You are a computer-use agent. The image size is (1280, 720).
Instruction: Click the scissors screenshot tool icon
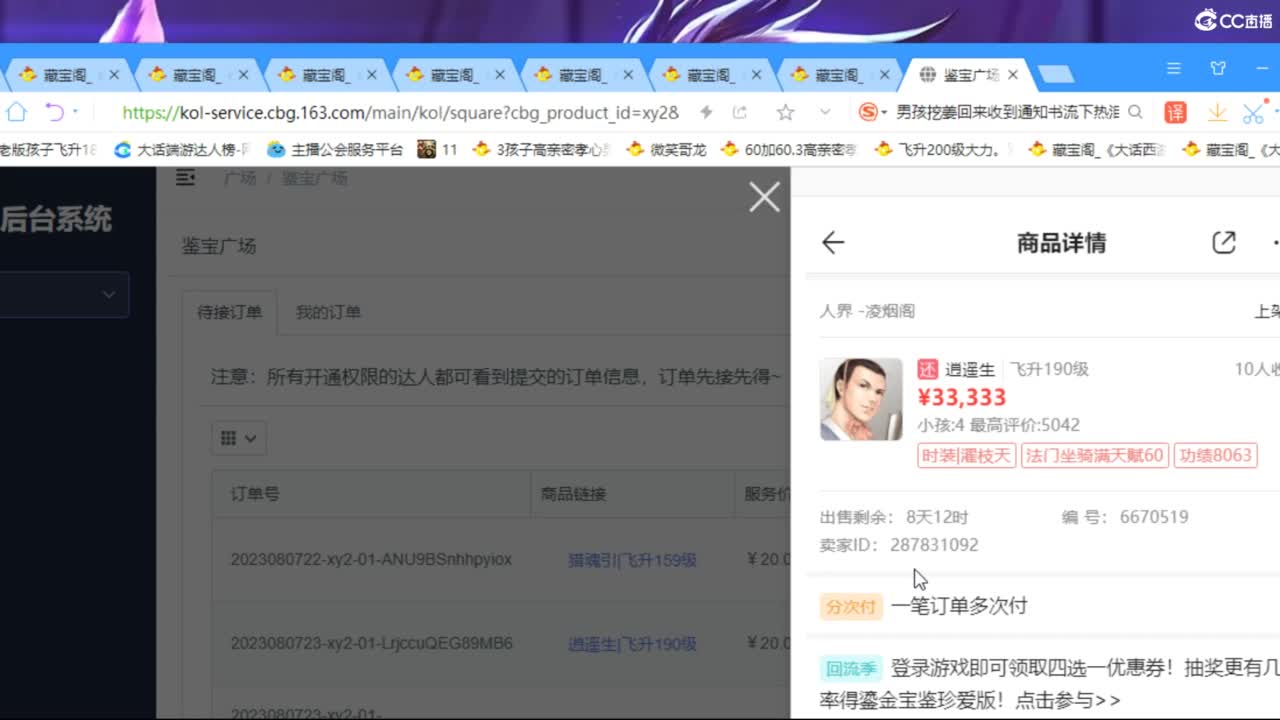1253,112
